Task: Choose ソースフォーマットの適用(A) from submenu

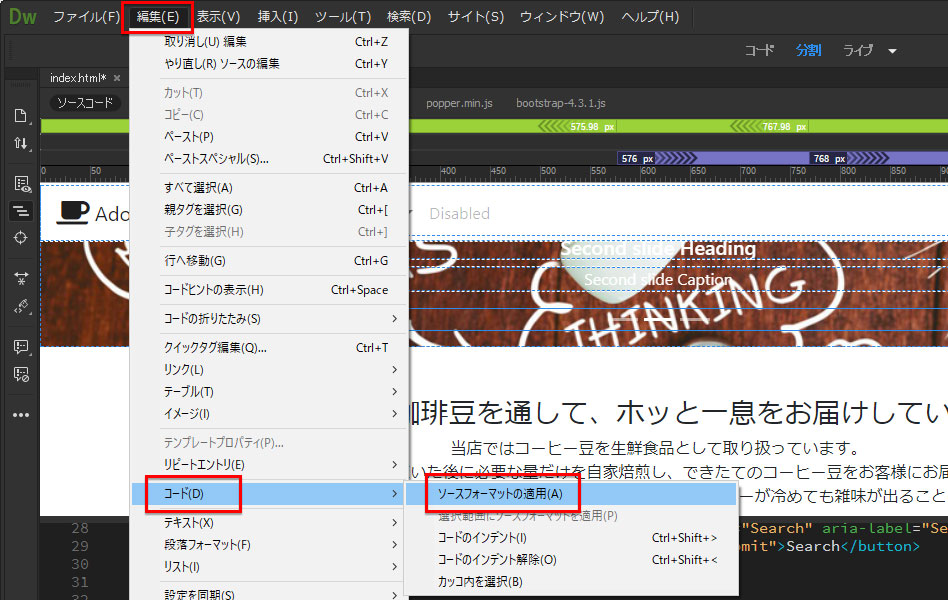Action: click(500, 494)
